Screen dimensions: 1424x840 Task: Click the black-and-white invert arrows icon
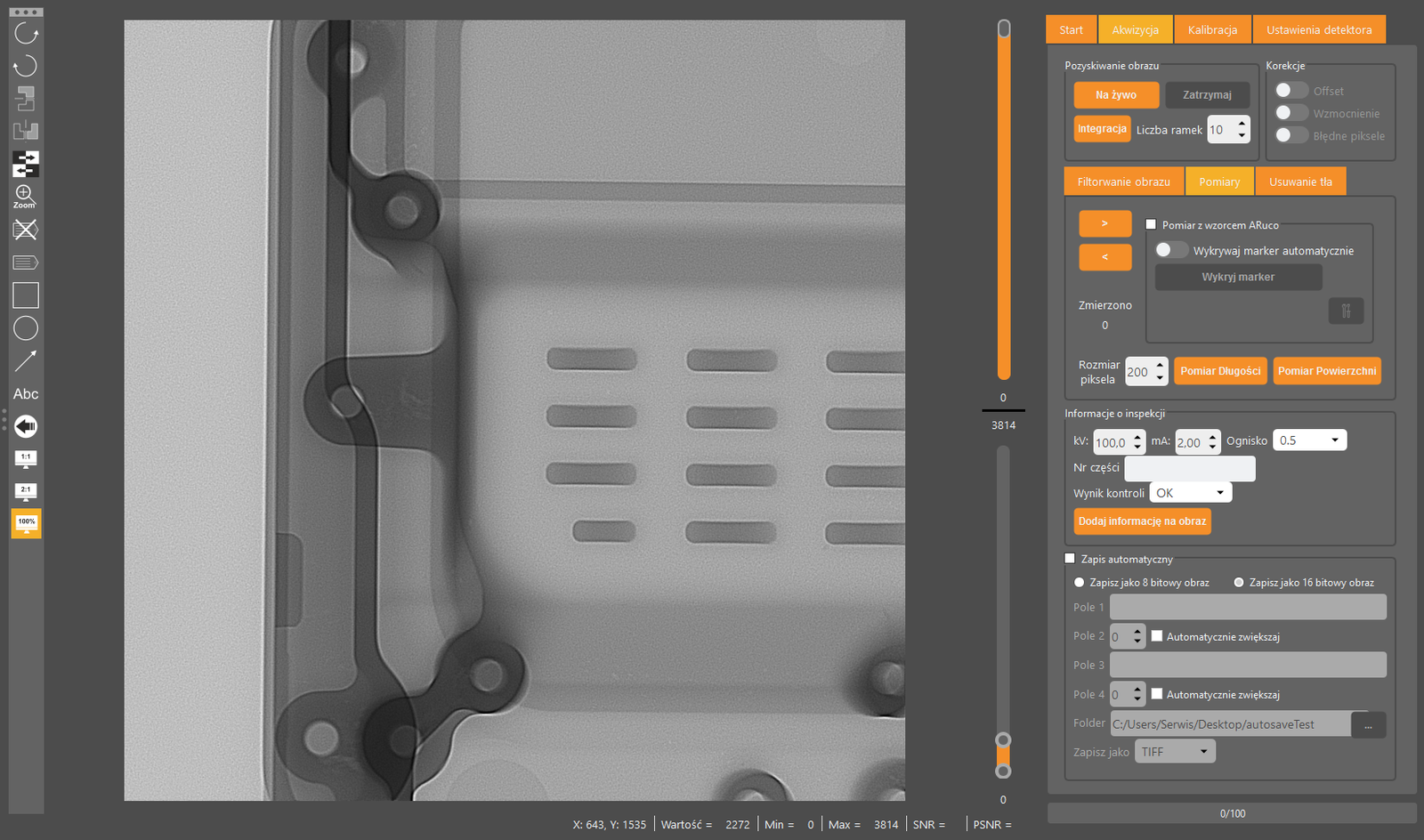pyautogui.click(x=26, y=164)
